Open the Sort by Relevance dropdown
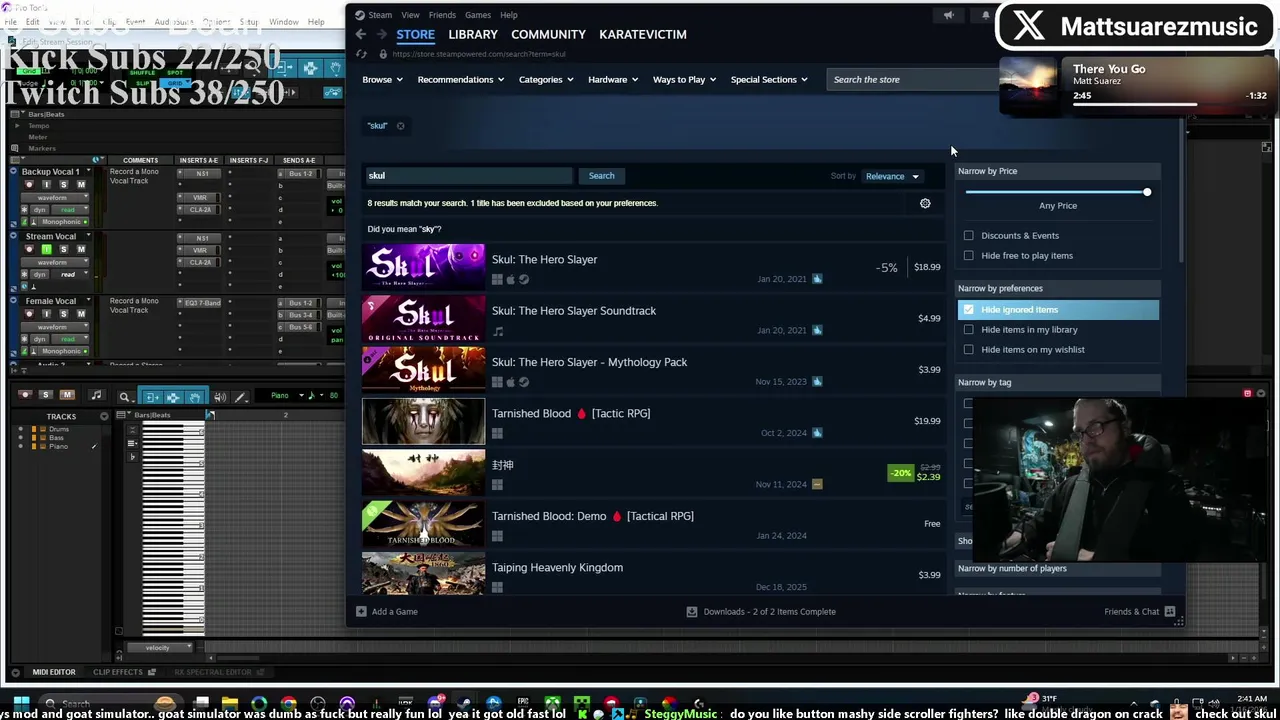The height and width of the screenshot is (720, 1280). point(892,177)
